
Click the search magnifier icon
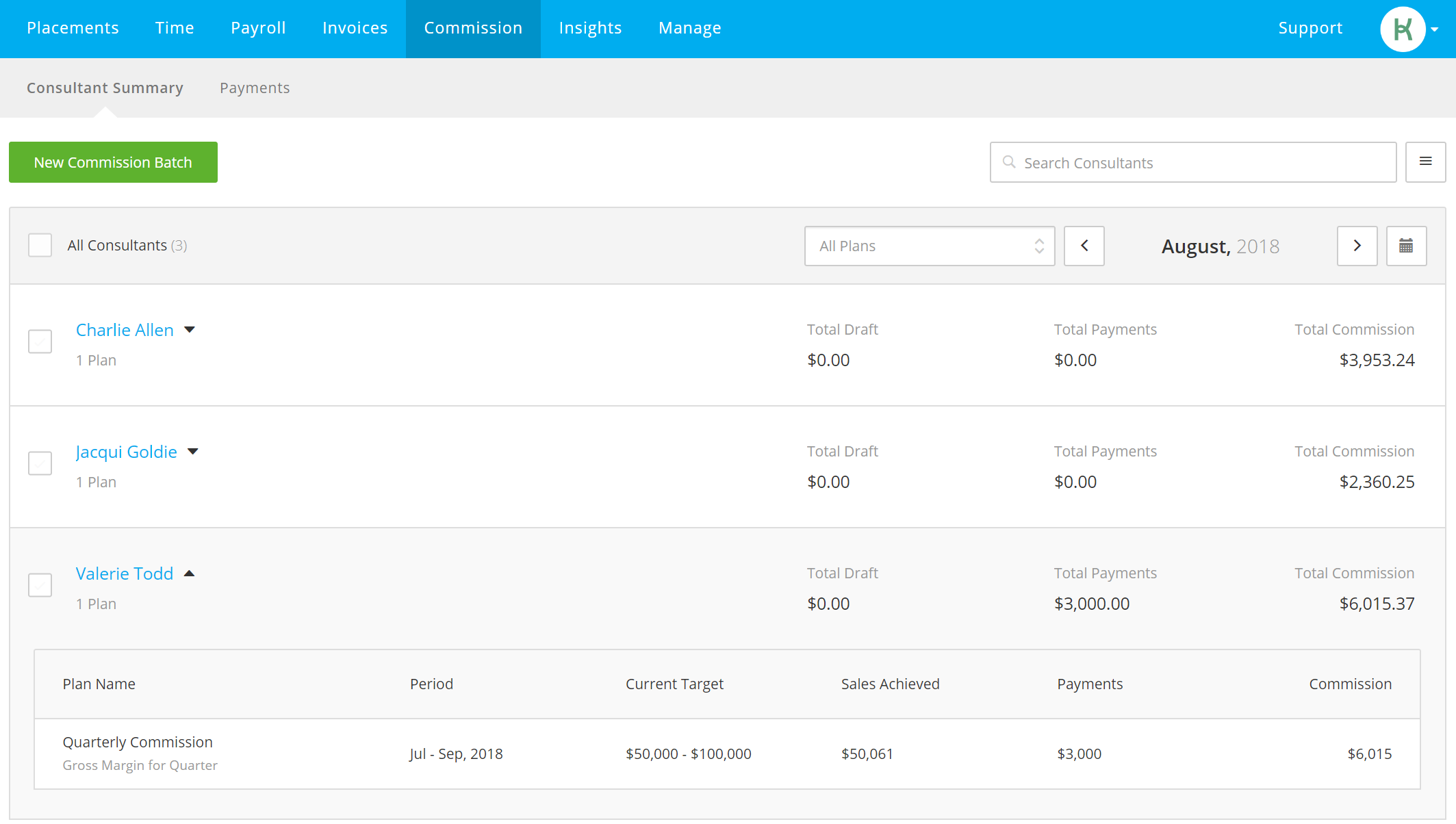coord(1009,162)
